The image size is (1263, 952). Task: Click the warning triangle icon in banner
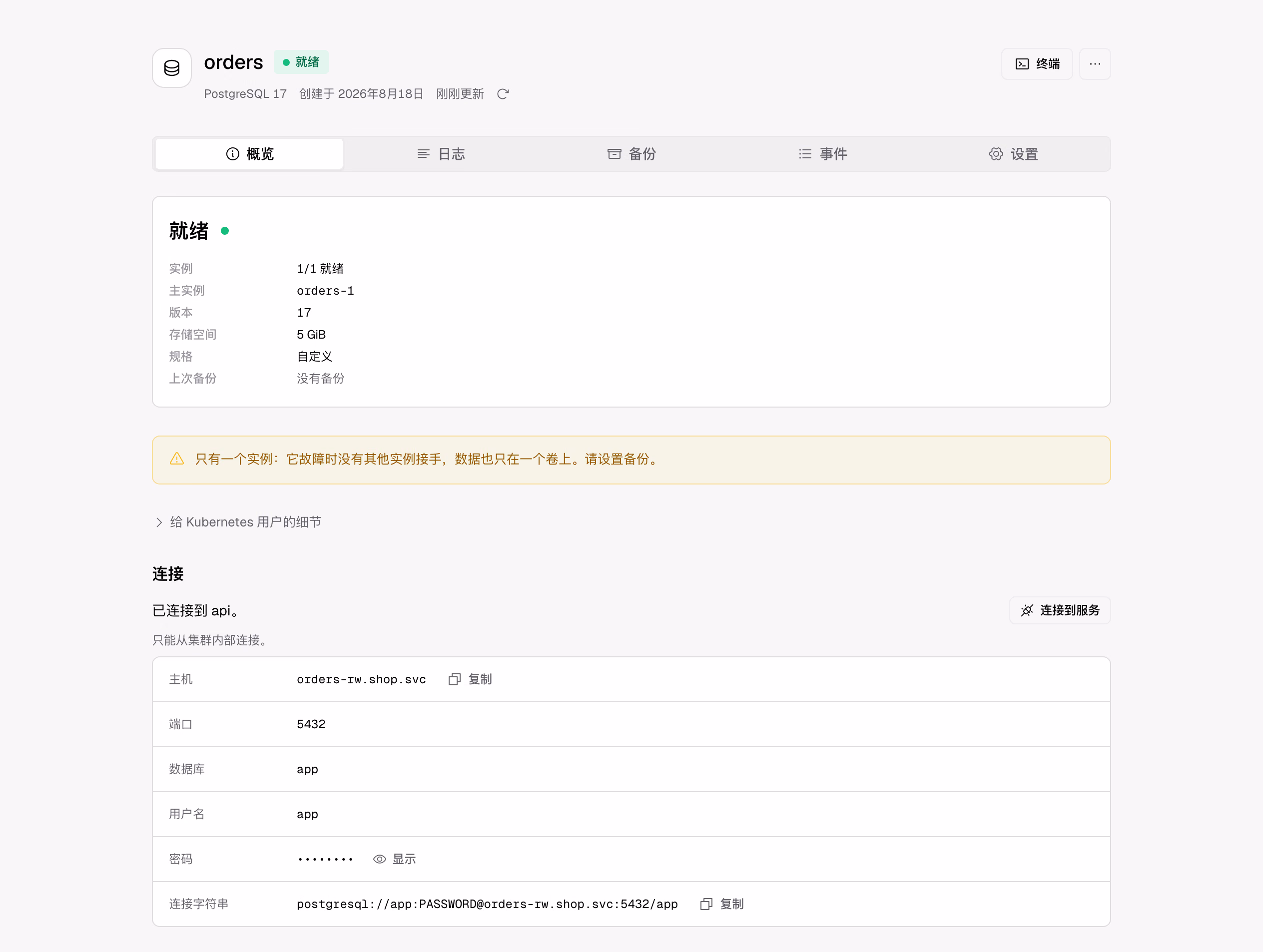177,459
